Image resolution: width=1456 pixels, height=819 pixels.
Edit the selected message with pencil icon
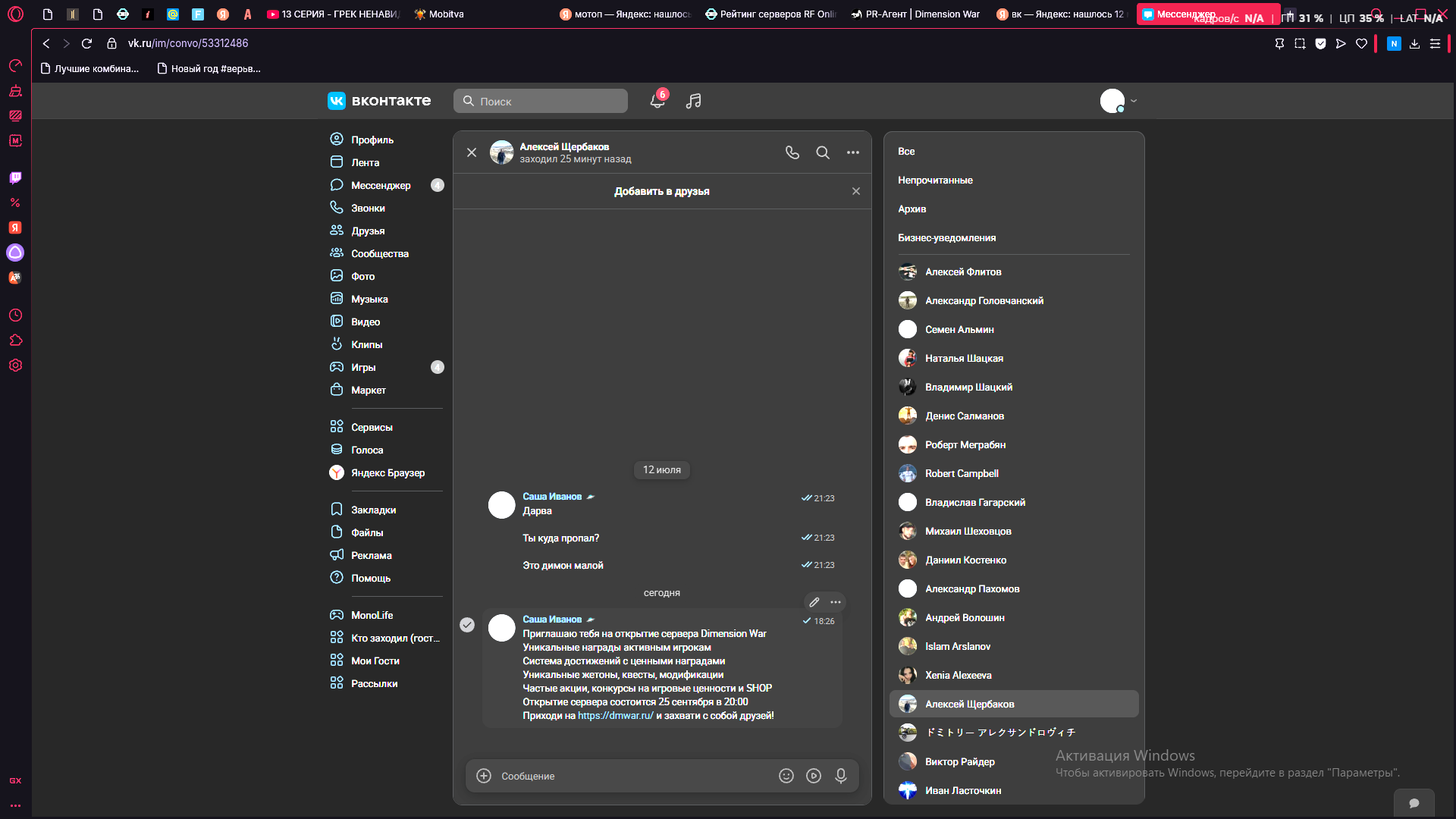tap(814, 602)
